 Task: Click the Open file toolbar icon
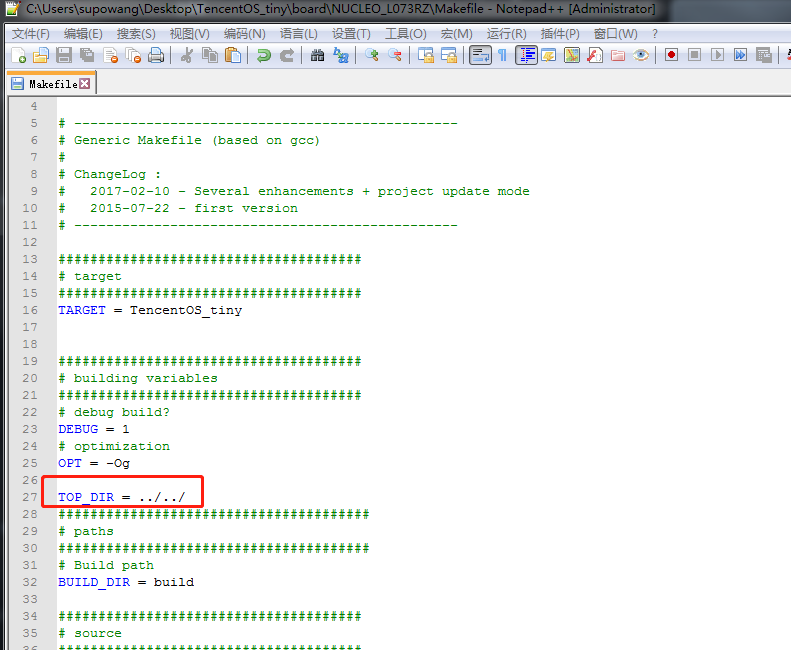pyautogui.click(x=41, y=56)
